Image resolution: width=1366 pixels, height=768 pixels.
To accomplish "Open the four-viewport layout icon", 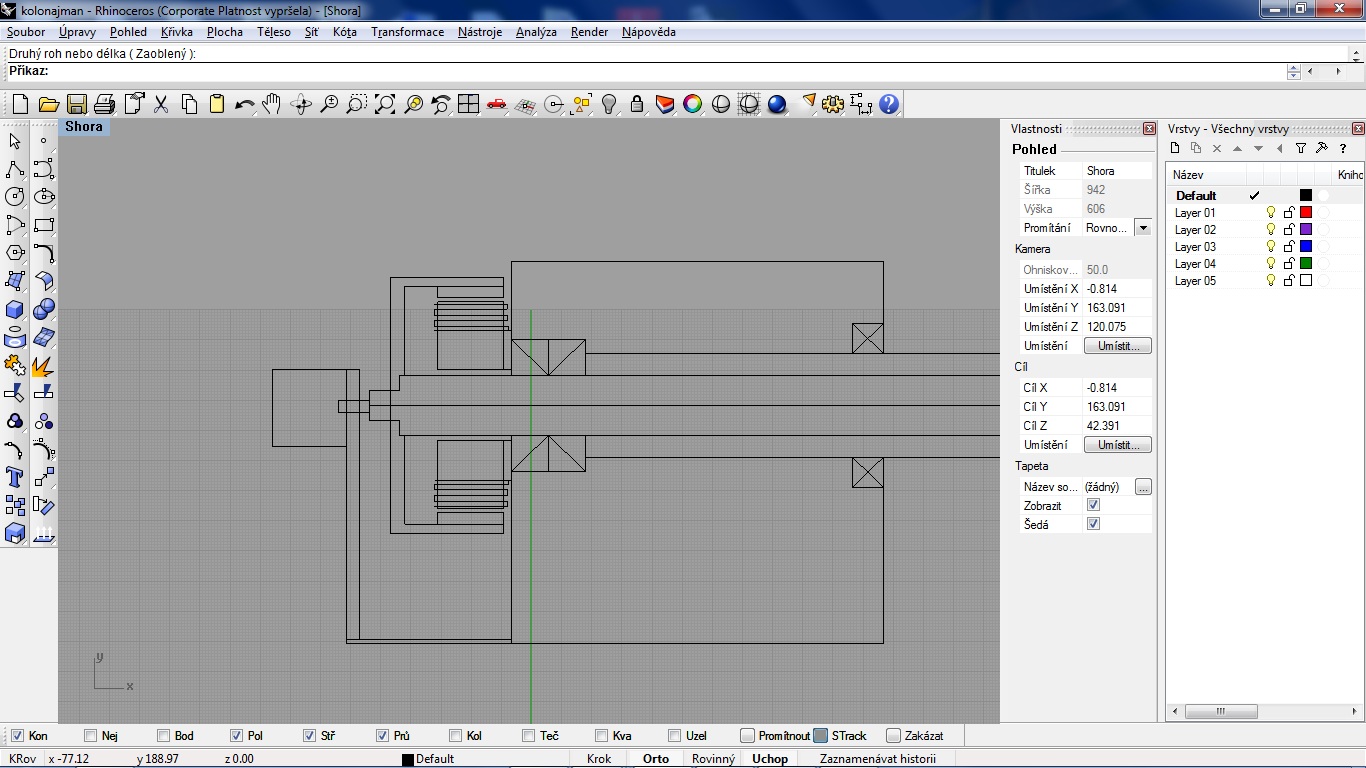I will [x=468, y=104].
